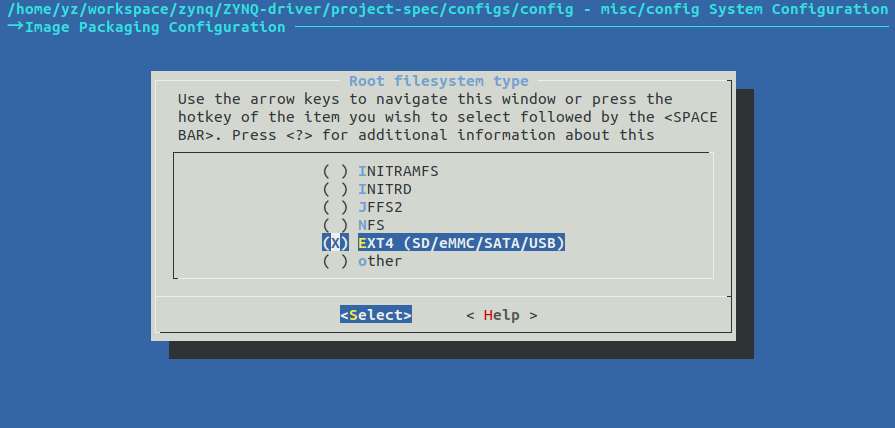
Task: Click the 'Use the arrow keys' instruction text
Action: click(x=448, y=117)
